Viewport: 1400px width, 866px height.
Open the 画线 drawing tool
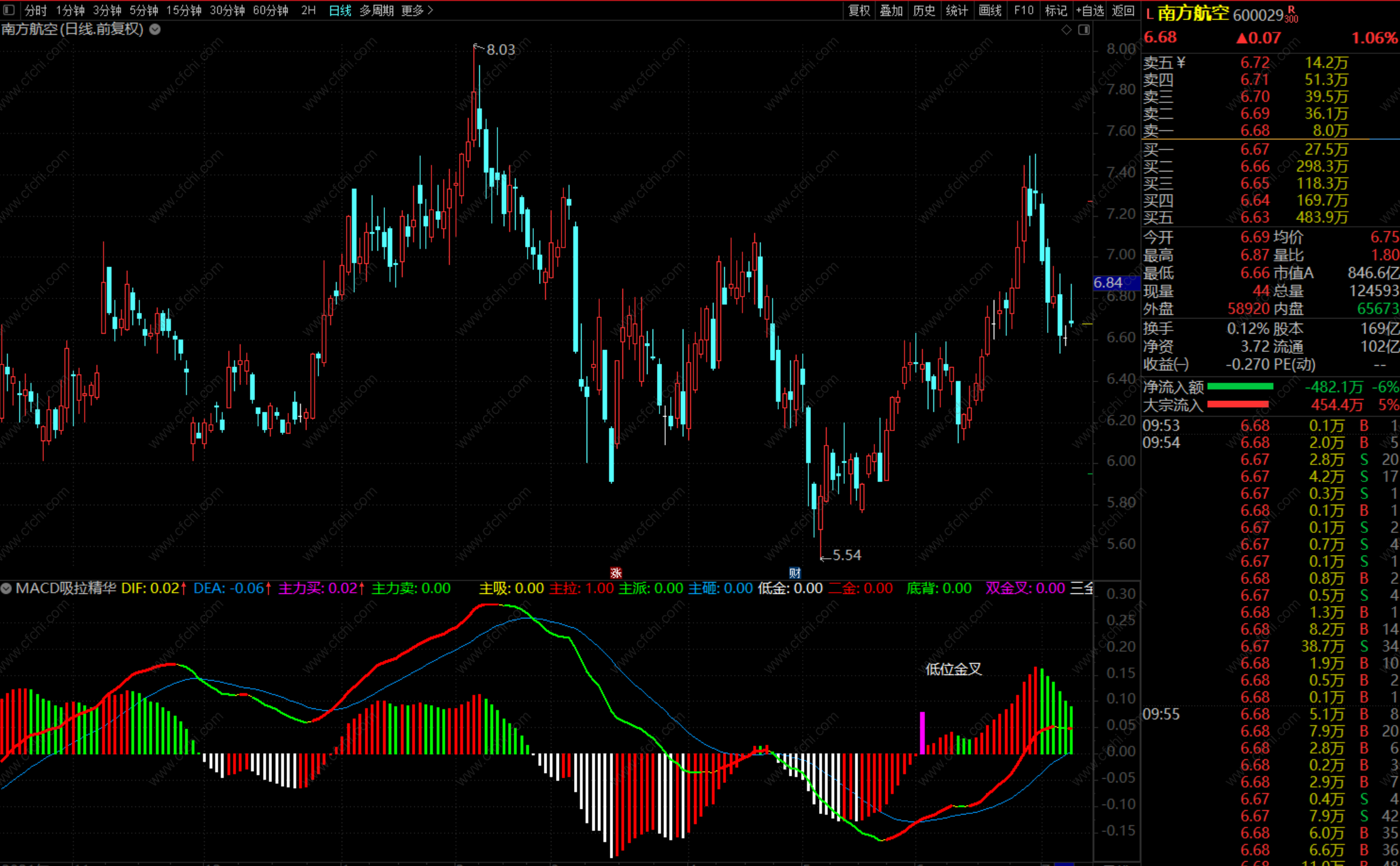(x=990, y=10)
